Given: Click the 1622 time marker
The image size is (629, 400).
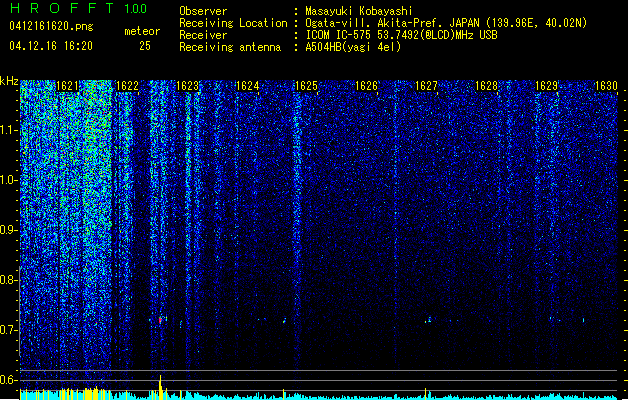Looking at the screenshot, I should 127,86.
